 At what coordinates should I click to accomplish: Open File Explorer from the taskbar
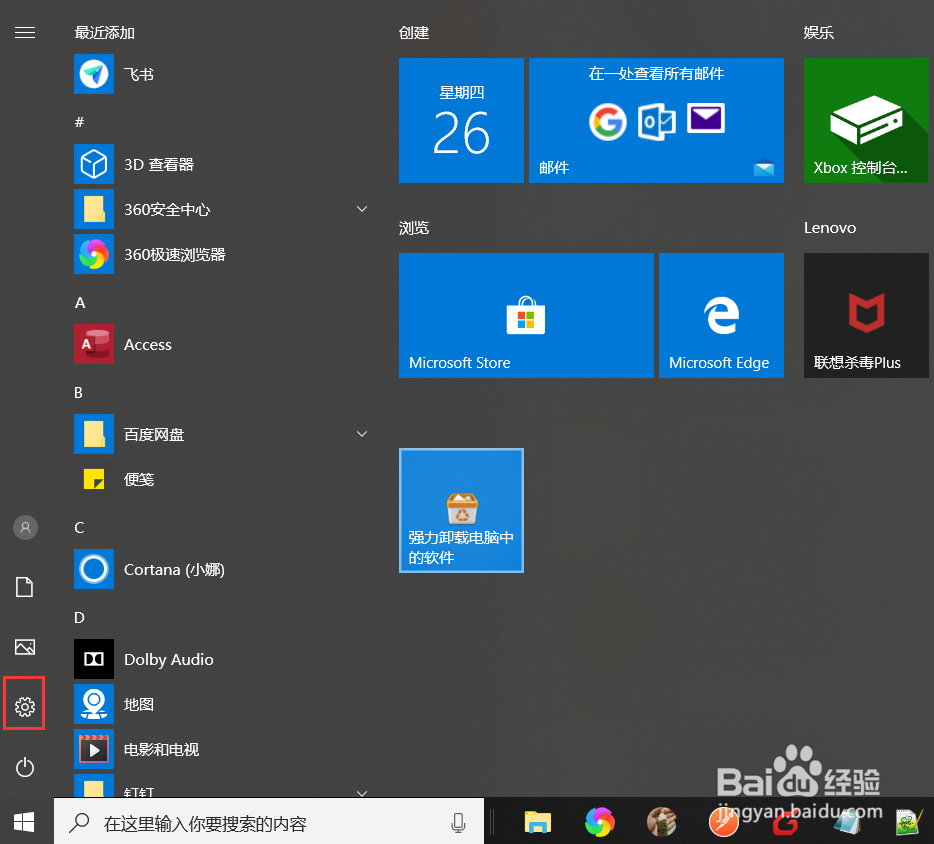tap(537, 821)
